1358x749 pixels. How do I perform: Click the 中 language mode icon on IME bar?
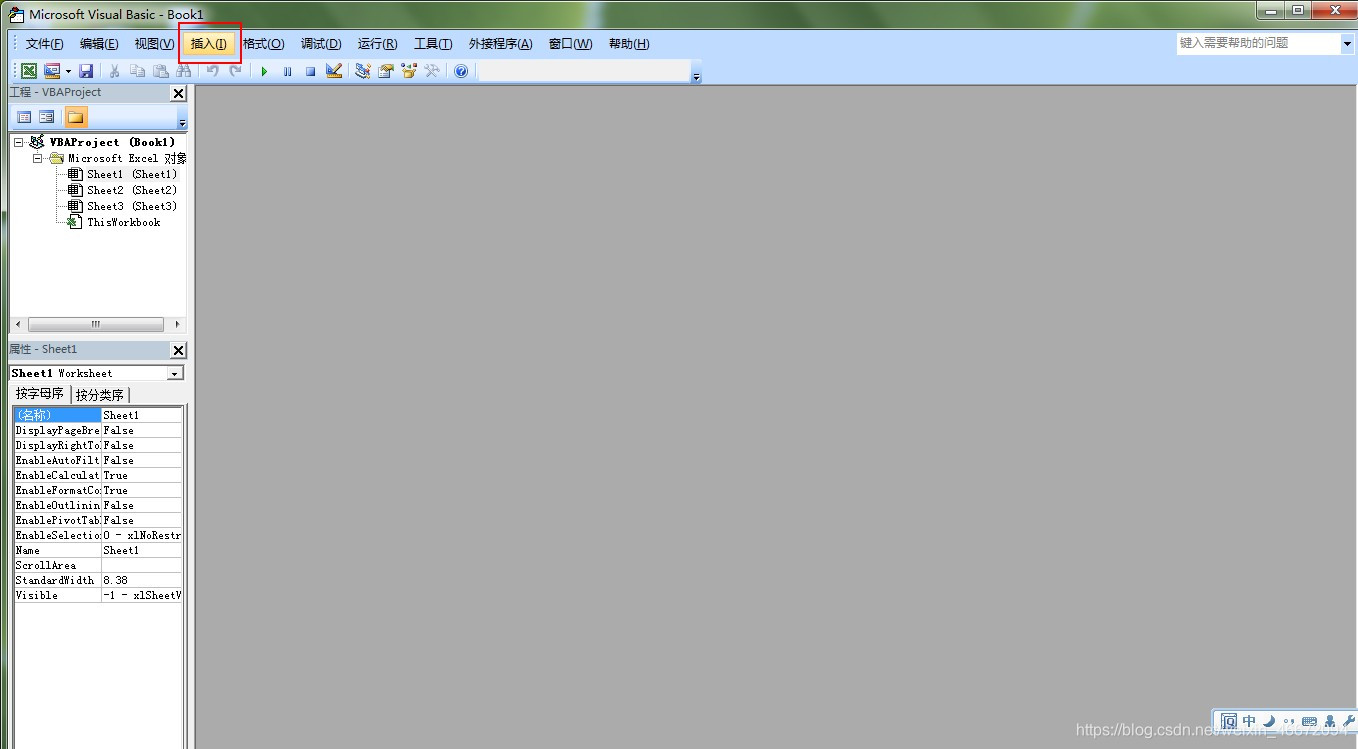tap(1249, 720)
